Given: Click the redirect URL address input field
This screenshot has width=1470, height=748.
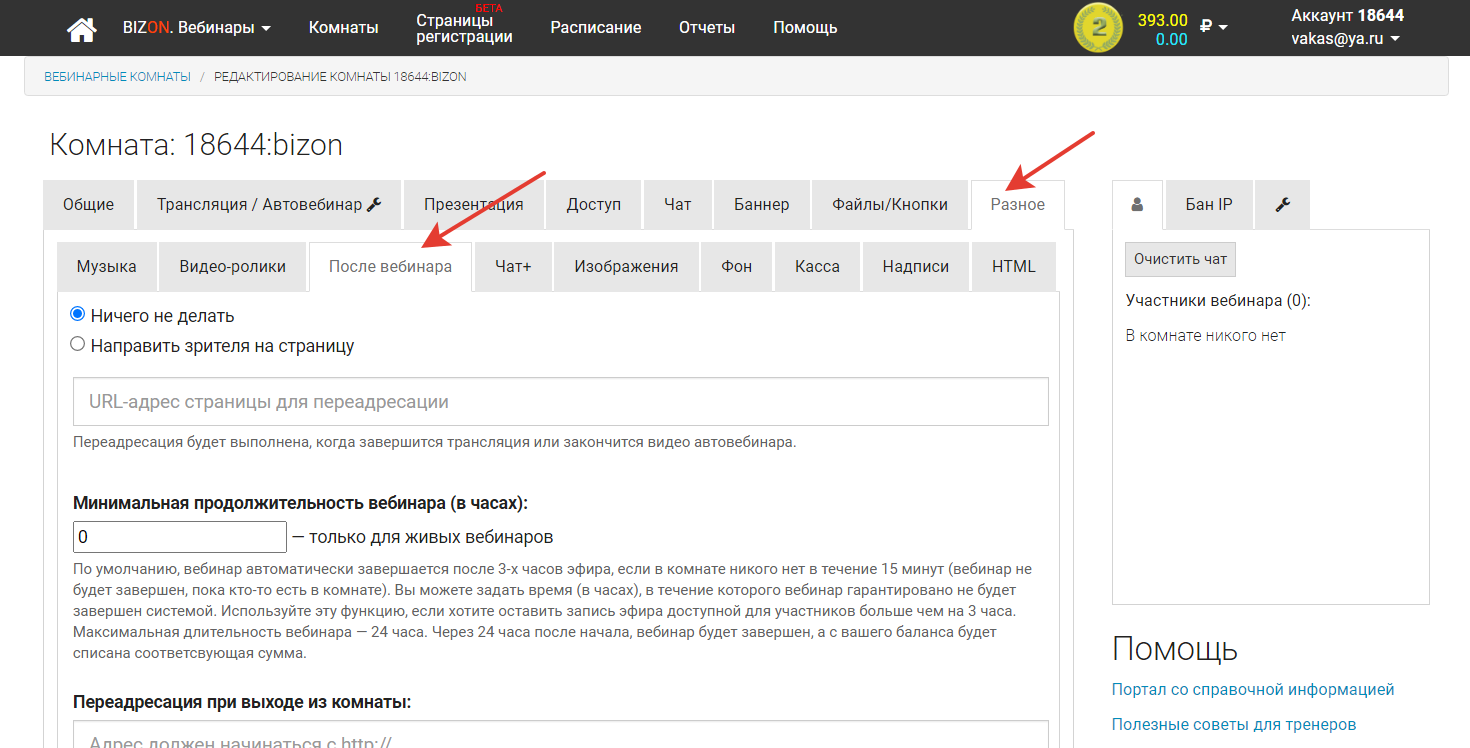Looking at the screenshot, I should coord(560,402).
